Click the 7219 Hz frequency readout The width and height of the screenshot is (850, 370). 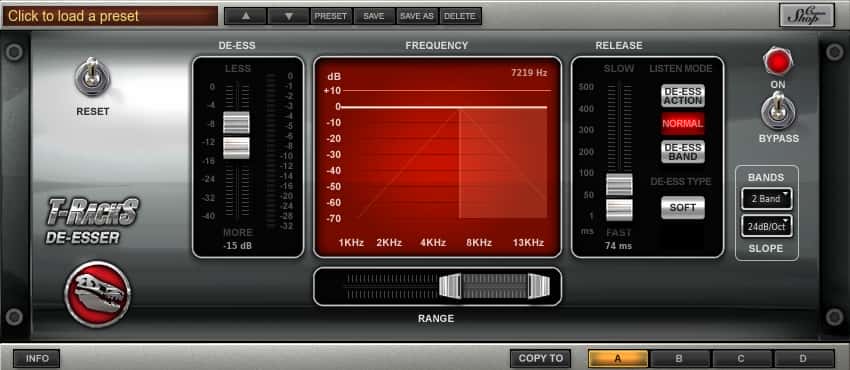529,73
